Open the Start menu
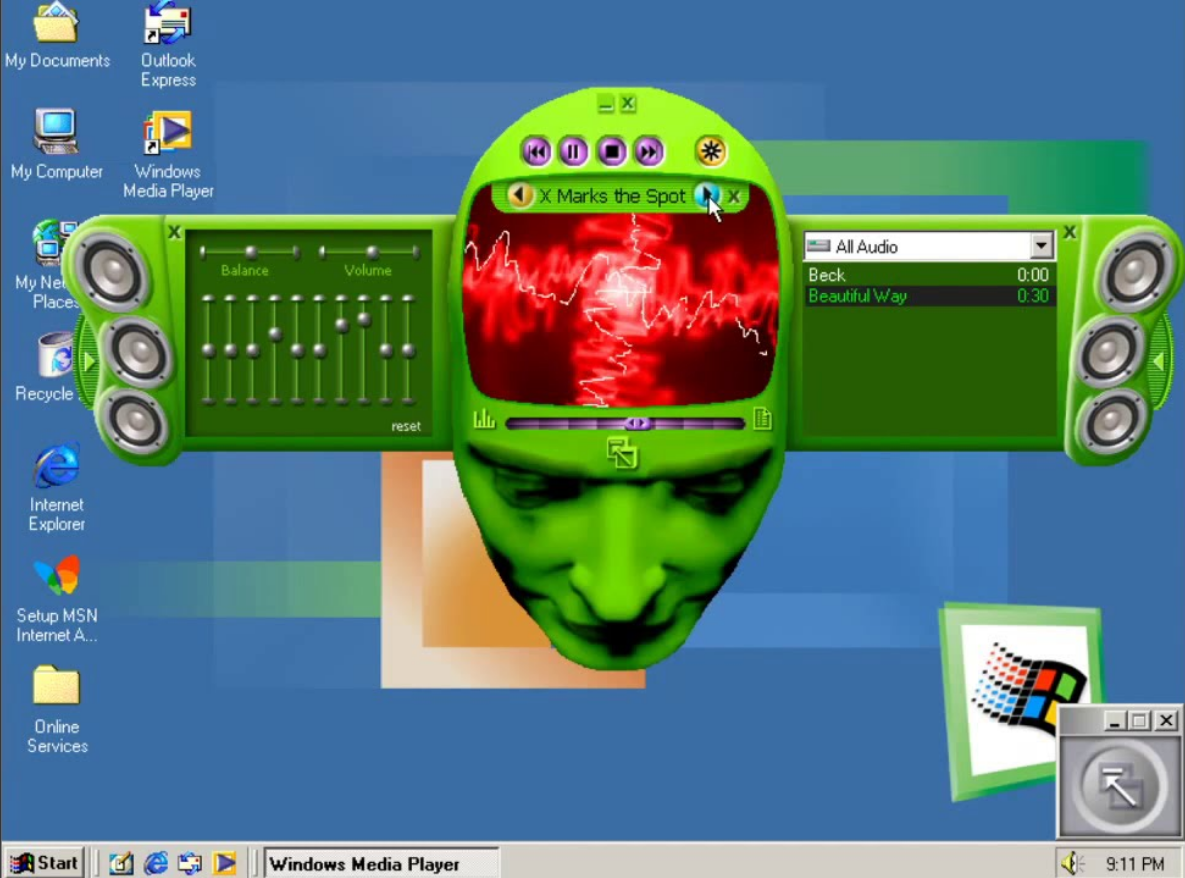Viewport: 1185px width, 878px height. pyautogui.click(x=44, y=862)
